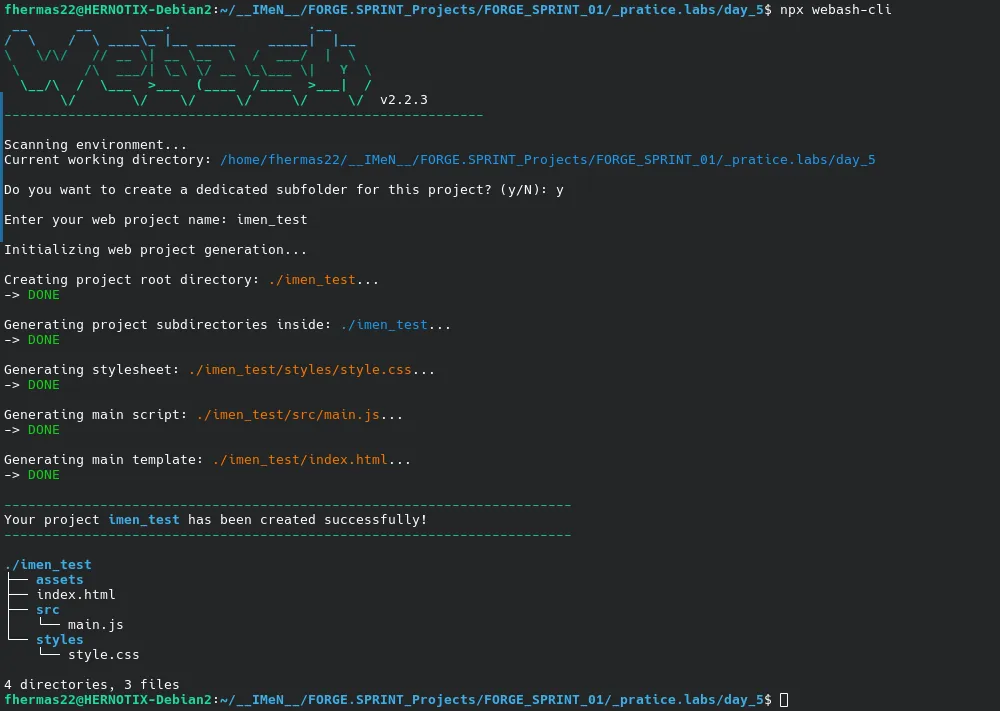Image resolution: width=1000 pixels, height=711 pixels.
Task: Click the webash ASCII art logo
Action: pos(188,66)
